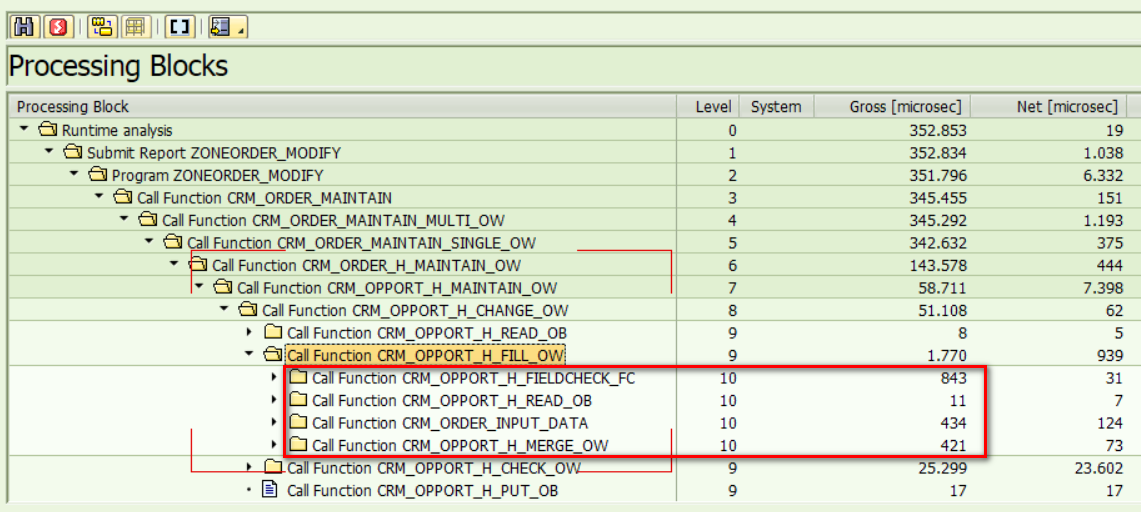Click net value 6.332
1141x512 pixels.
[x=1102, y=176]
